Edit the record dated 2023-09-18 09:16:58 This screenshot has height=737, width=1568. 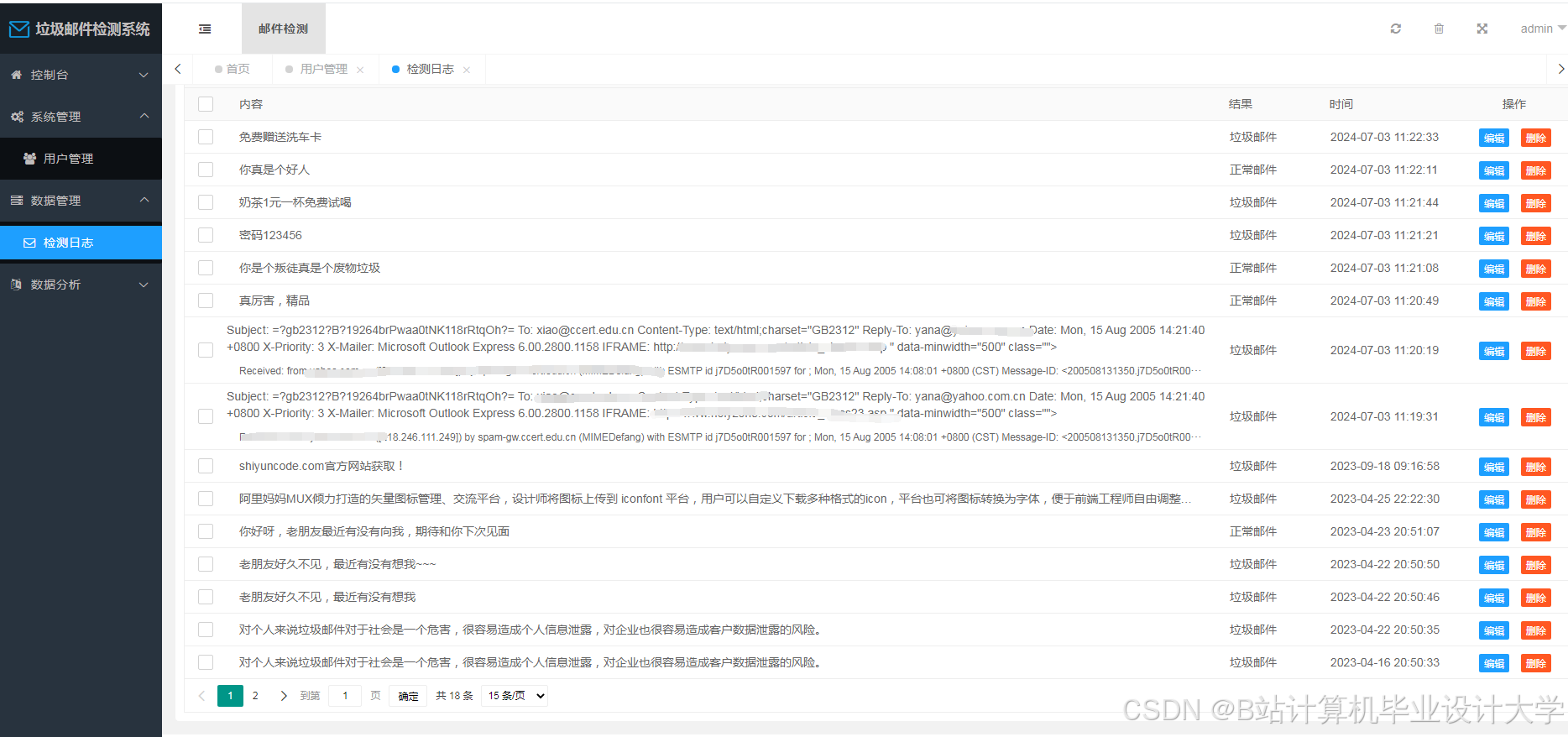tap(1494, 467)
